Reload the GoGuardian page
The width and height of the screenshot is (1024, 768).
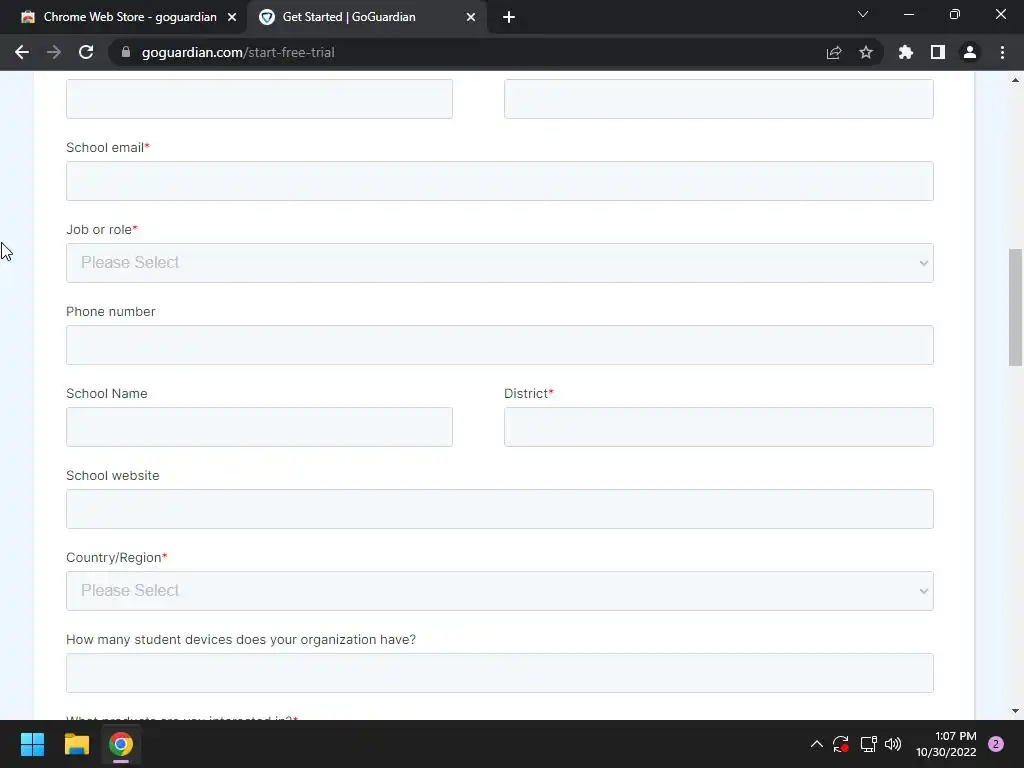[x=86, y=52]
